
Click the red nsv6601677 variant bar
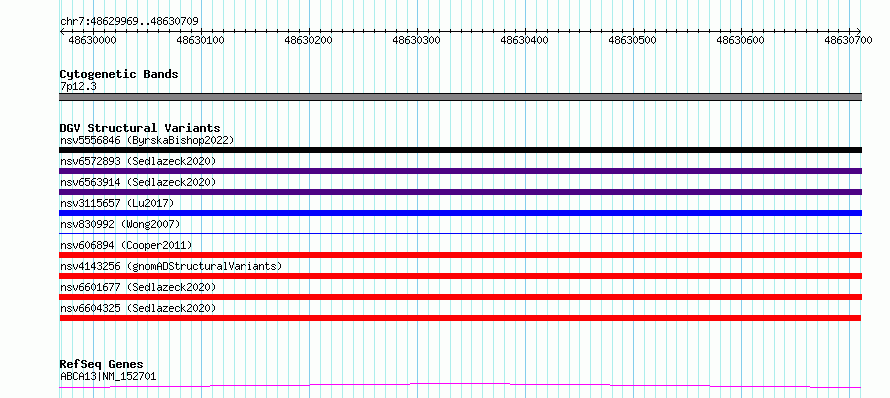coord(460,297)
